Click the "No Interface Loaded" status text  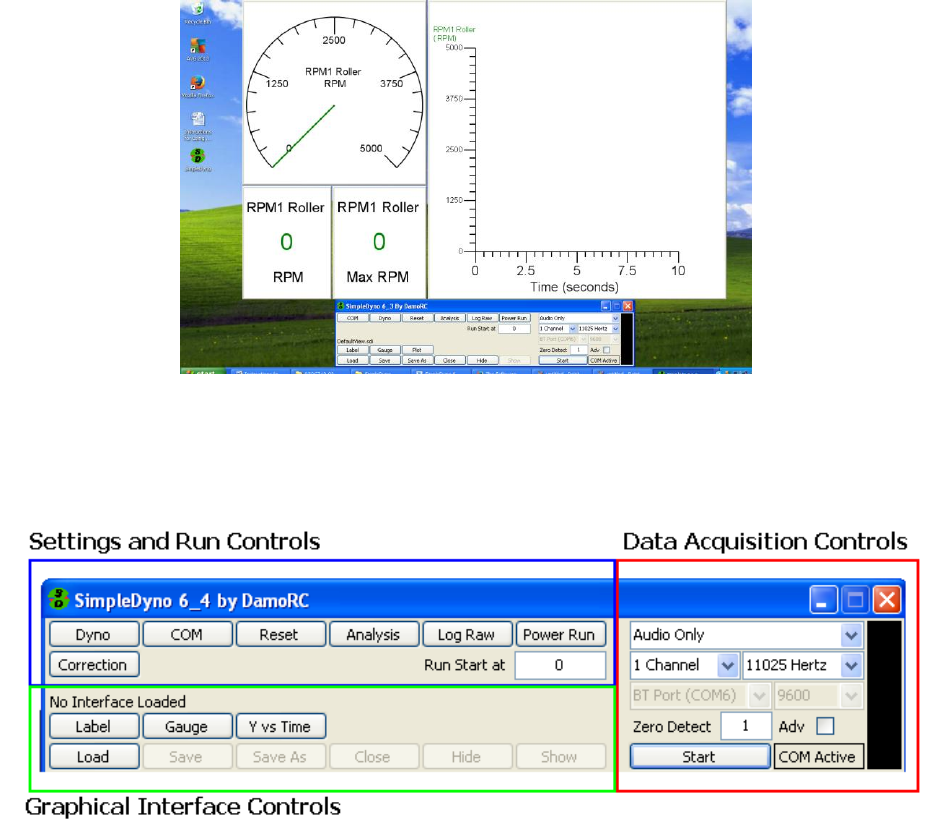(x=118, y=701)
